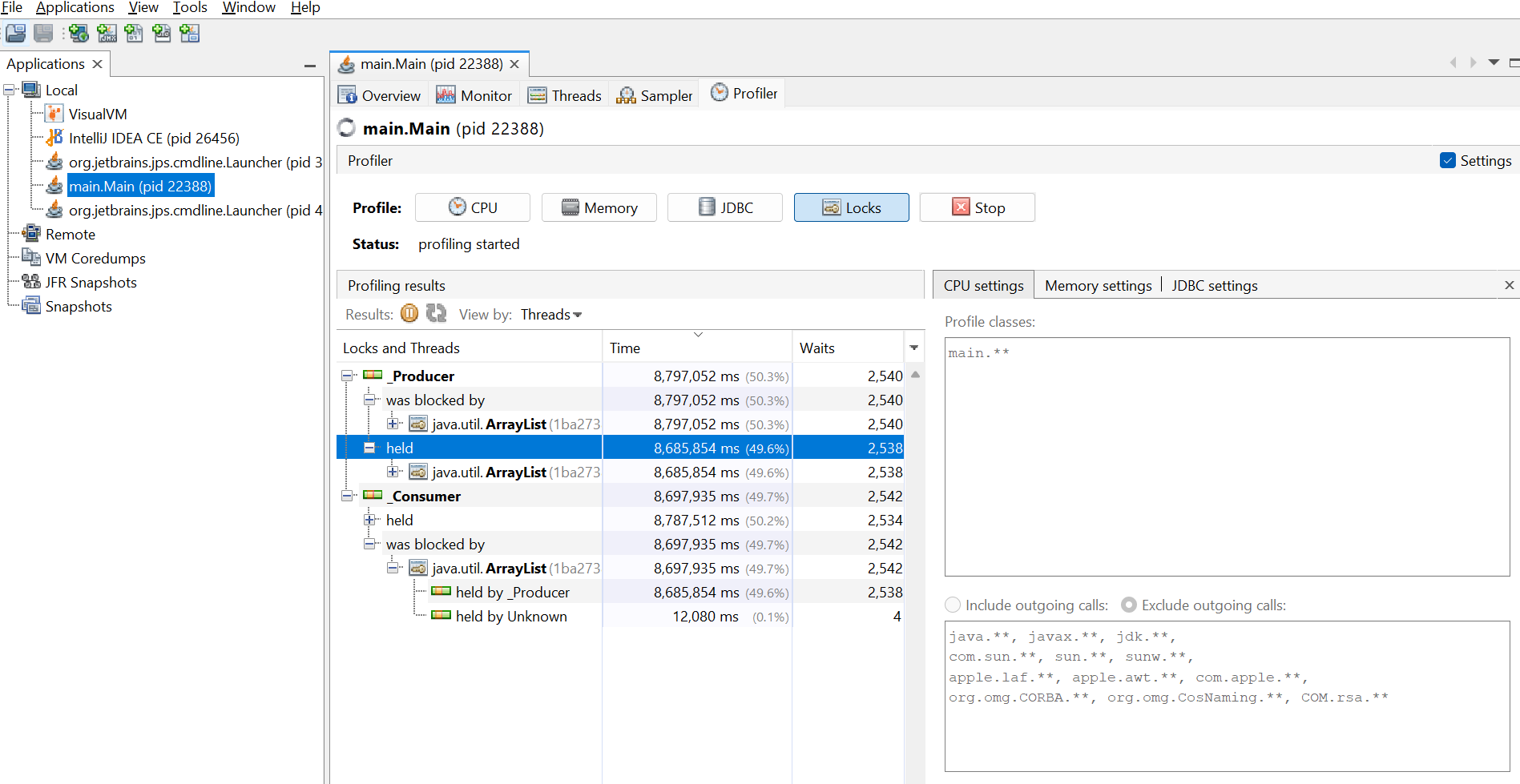Viewport: 1520px width, 784px height.
Task: Select IntelliJ IDEA CE in Applications tree
Action: [x=153, y=139]
